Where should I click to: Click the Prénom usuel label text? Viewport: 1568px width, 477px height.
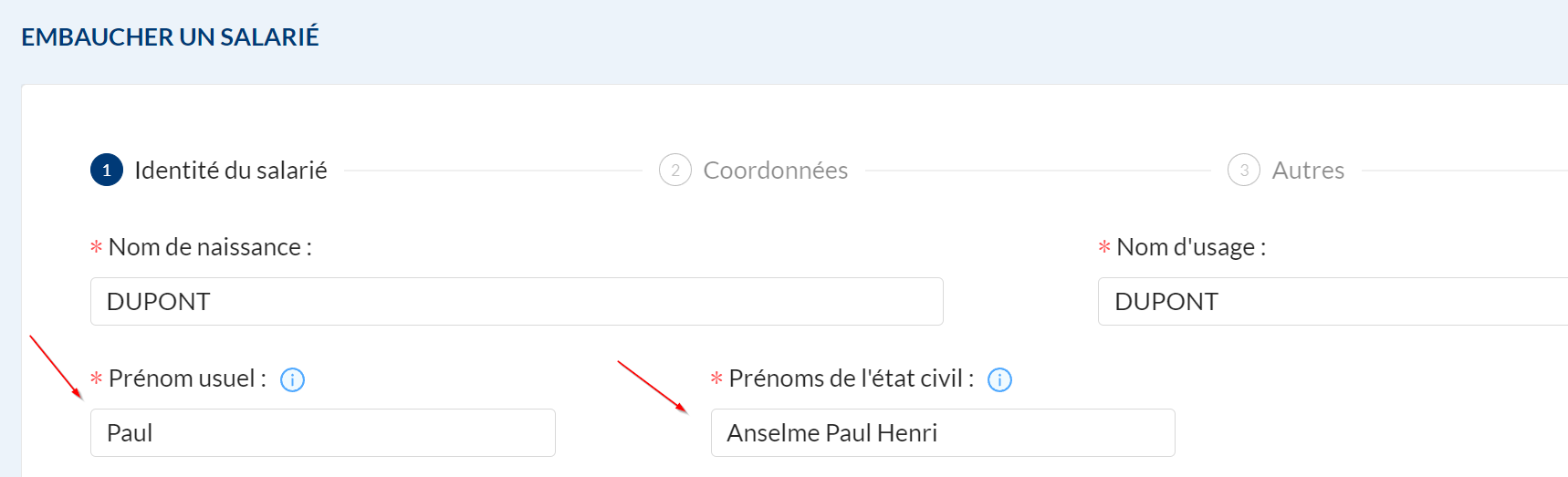pos(187,378)
